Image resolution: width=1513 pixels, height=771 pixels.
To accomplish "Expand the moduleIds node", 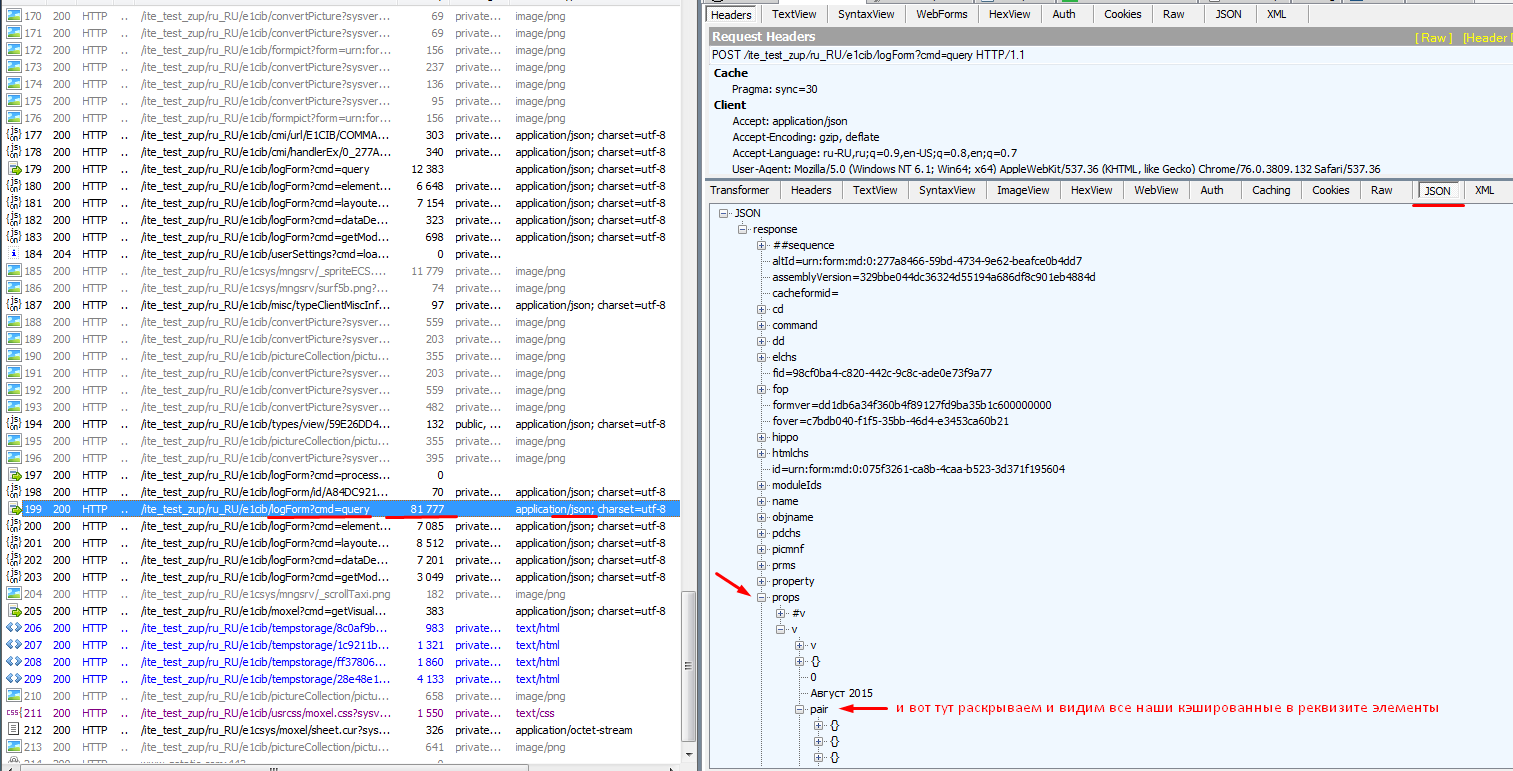I will (x=762, y=485).
